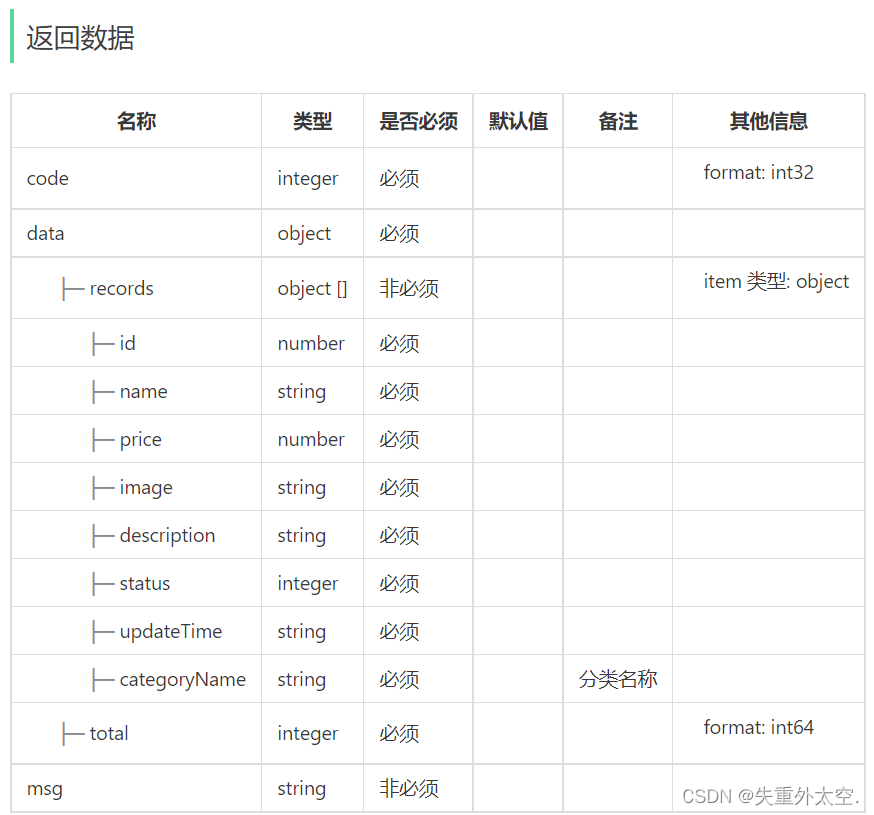Screen dimensions: 874x815
Task: Click 'object' type of data row
Action: pos(304,233)
